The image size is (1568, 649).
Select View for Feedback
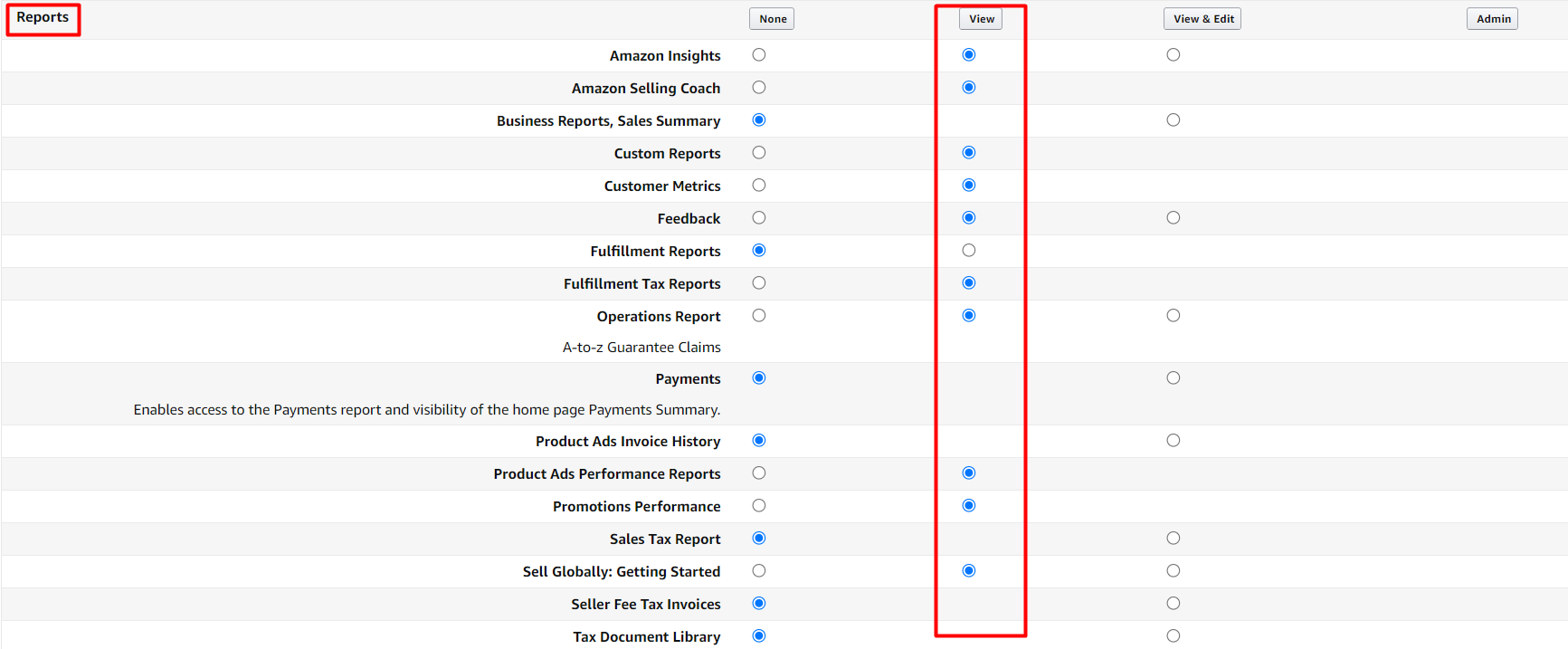tap(969, 218)
